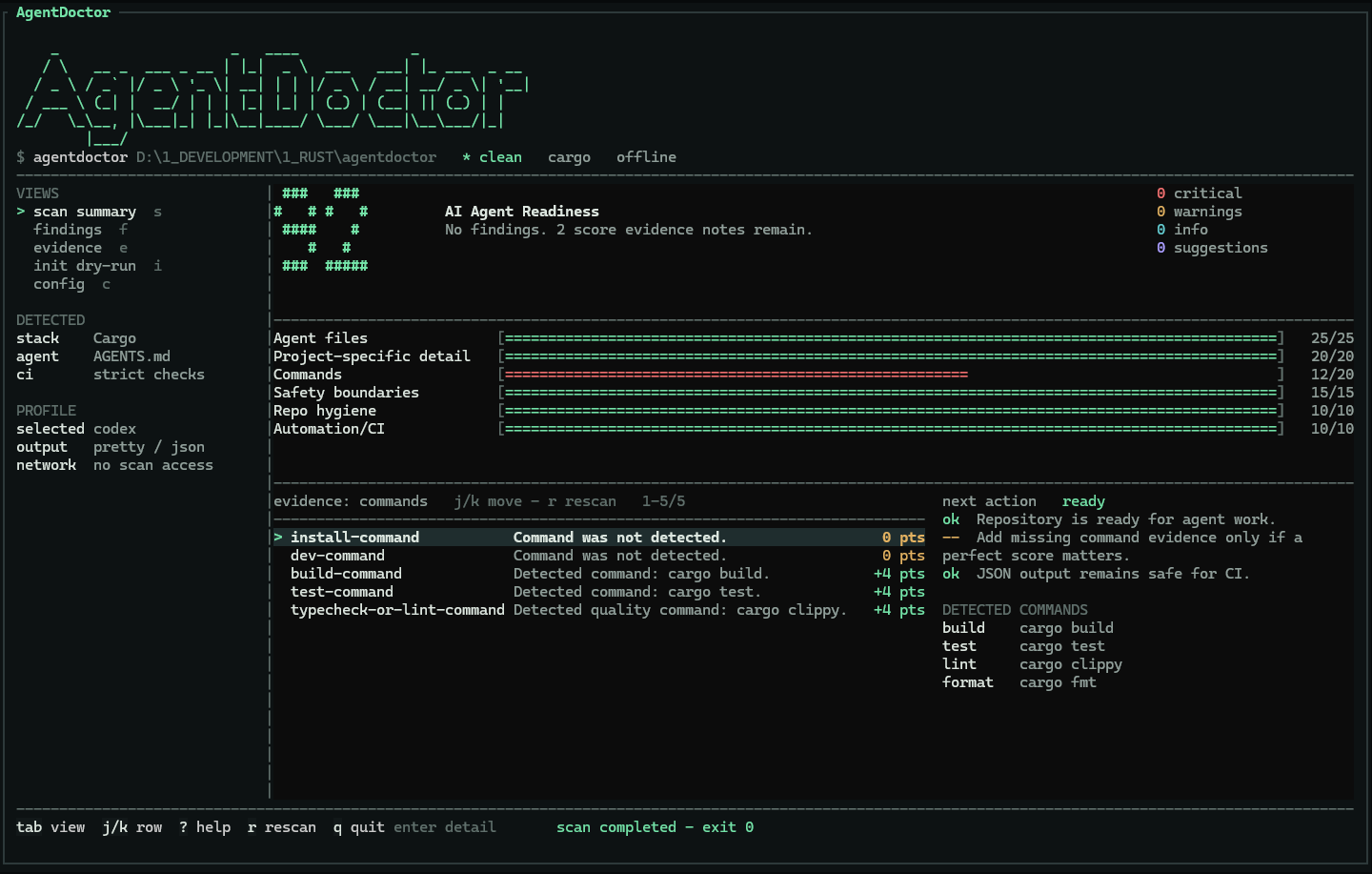Viewport: 1372px width, 874px height.
Task: Click the detected test cargo test entry
Action: [1023, 646]
